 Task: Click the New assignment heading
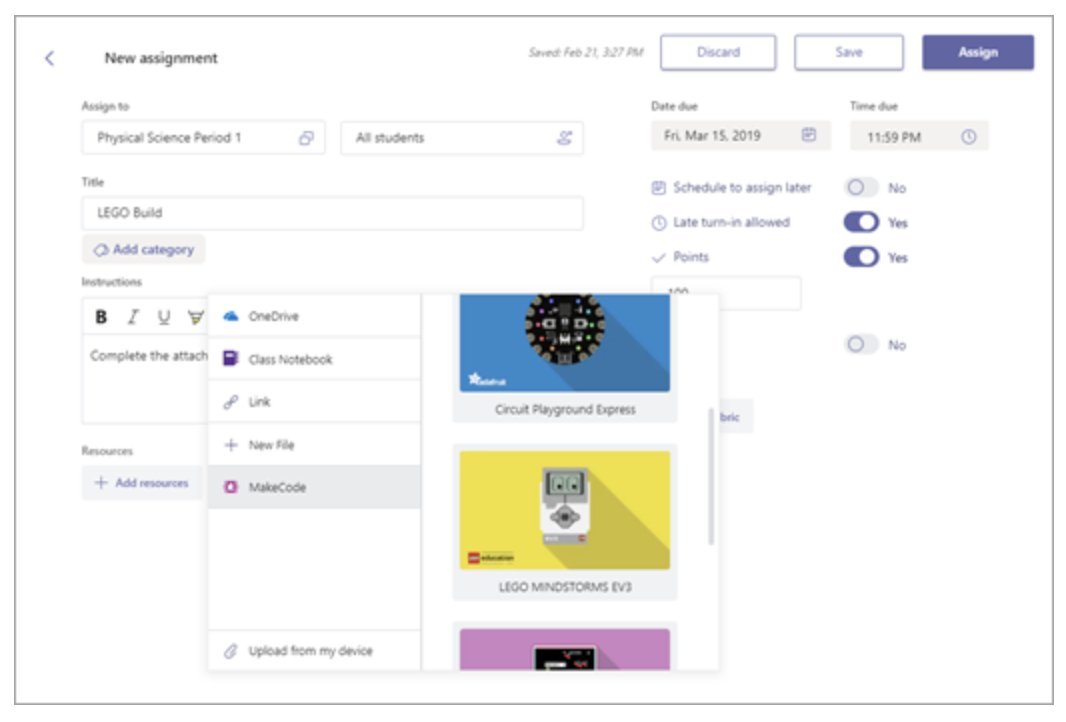click(161, 58)
